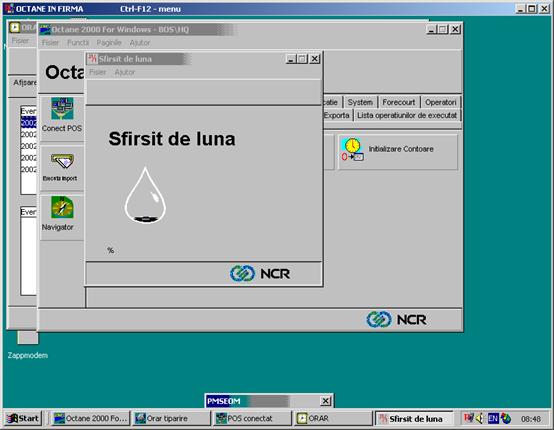Click the Initializare Contoare button label
This screenshot has width=554, height=430.
pos(401,149)
